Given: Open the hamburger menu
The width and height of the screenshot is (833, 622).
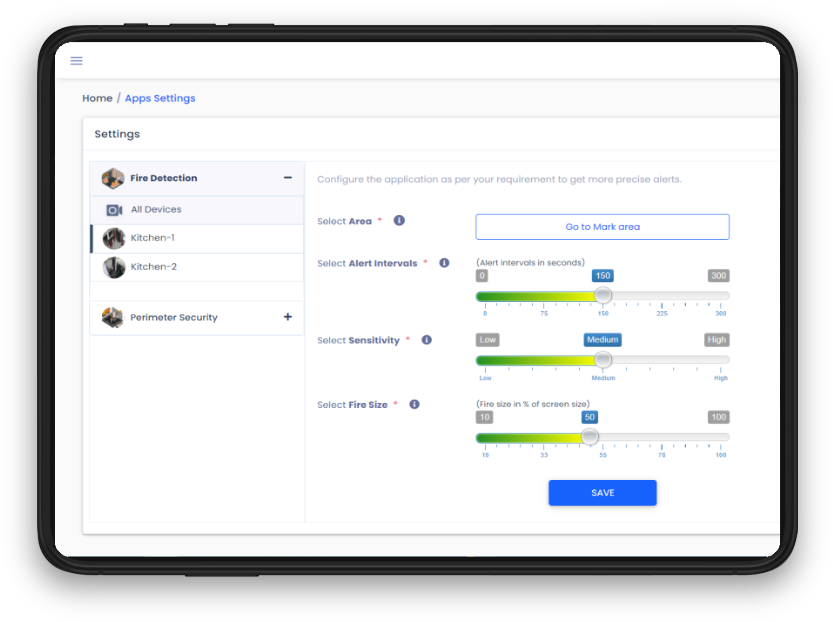Looking at the screenshot, I should pos(76,61).
